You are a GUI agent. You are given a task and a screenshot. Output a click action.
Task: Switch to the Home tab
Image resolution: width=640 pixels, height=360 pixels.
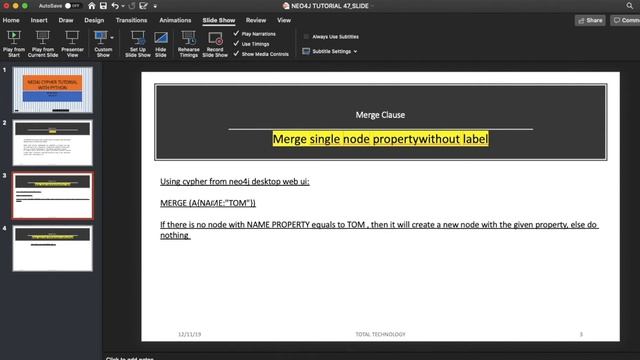click(11, 20)
